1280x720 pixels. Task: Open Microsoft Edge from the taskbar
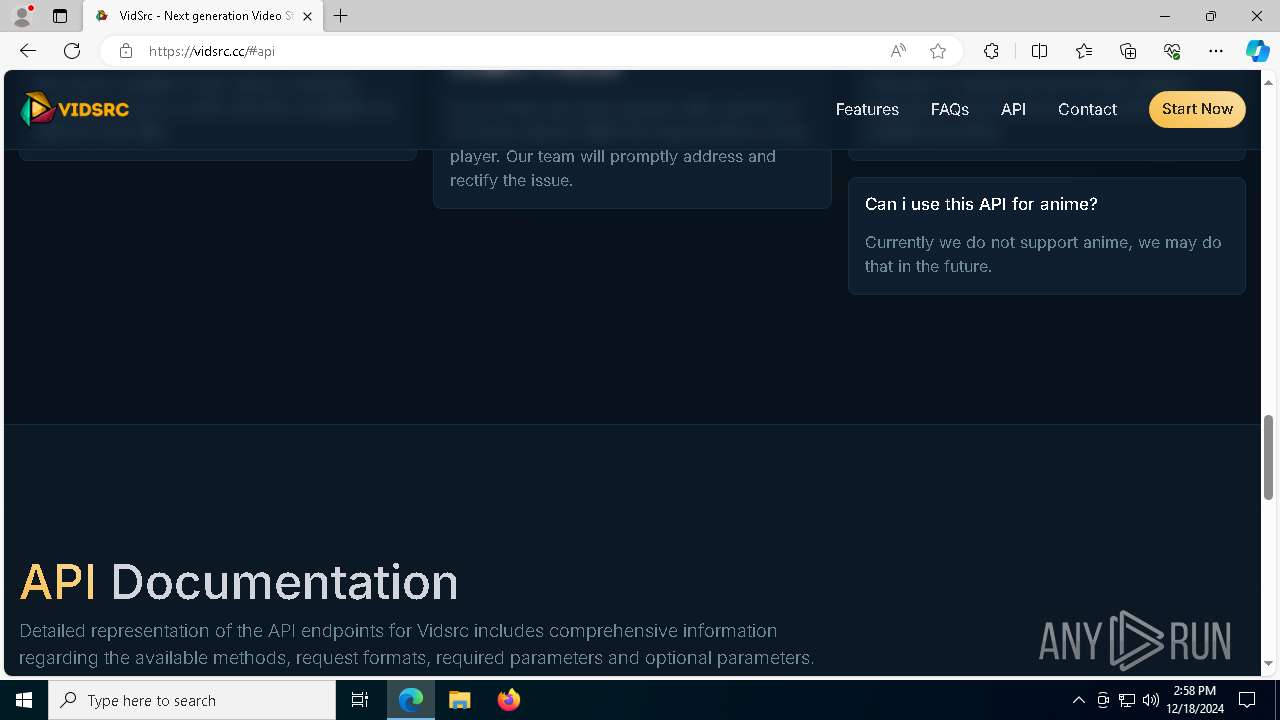411,700
